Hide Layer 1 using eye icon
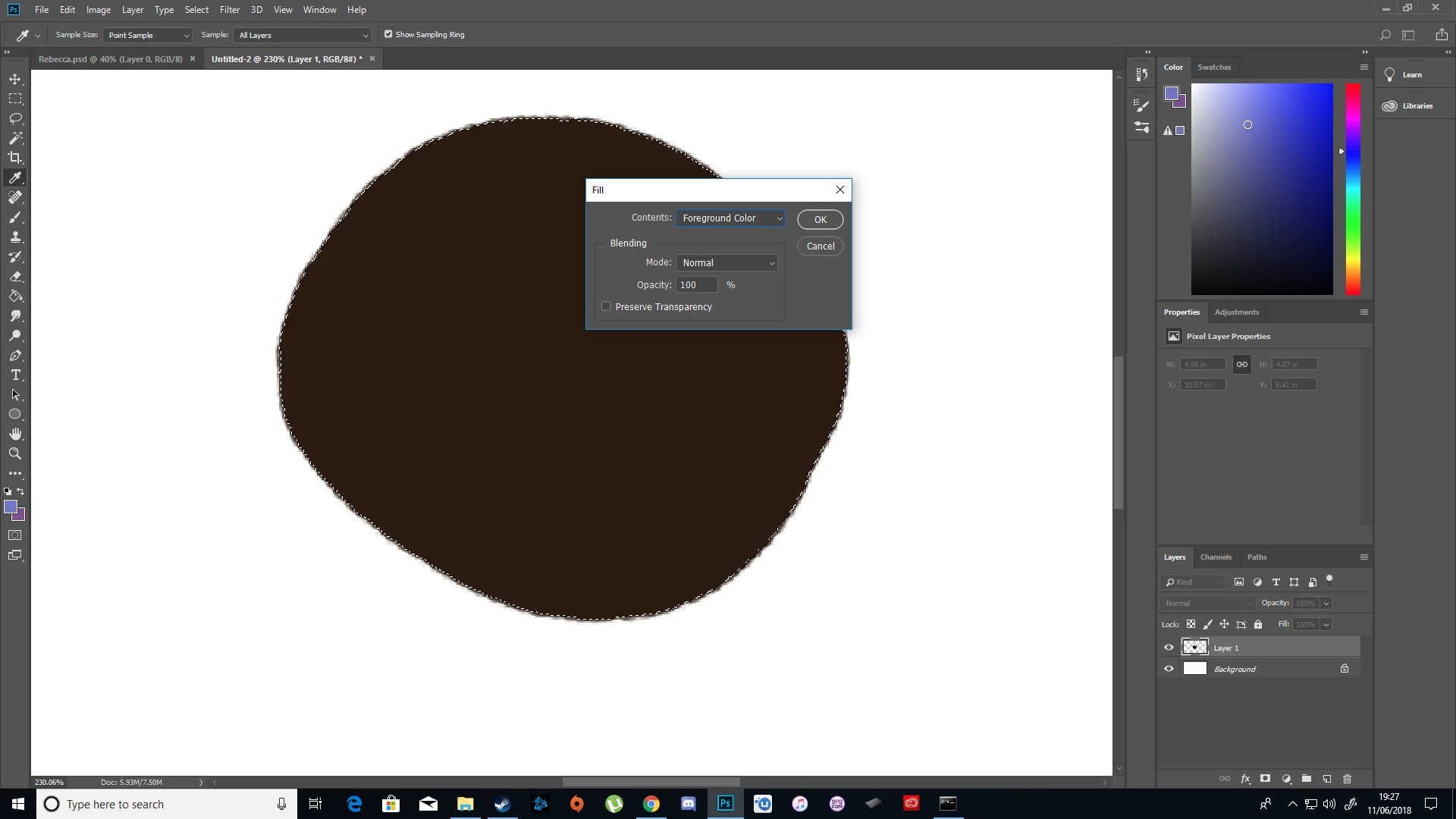The image size is (1456, 819). 1169,648
